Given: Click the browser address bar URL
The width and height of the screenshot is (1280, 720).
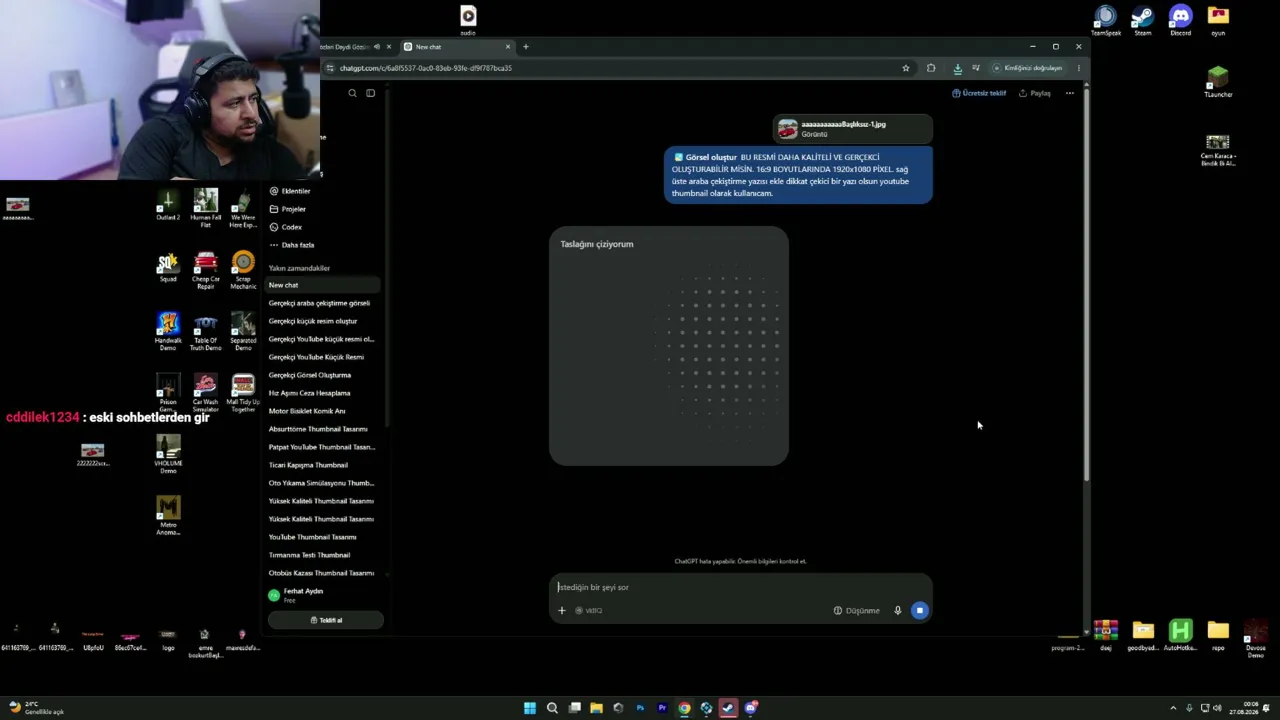Looking at the screenshot, I should click(426, 68).
